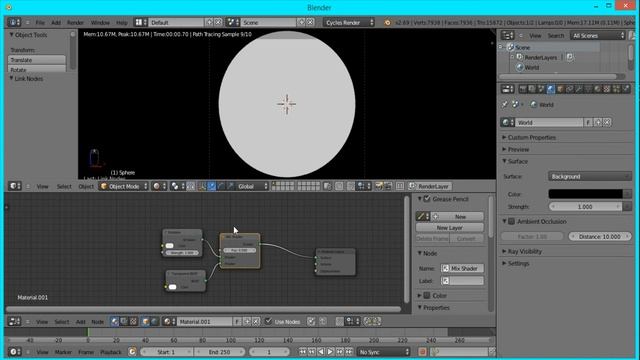This screenshot has height=360, width=640.
Task: Select the translate manipulator arrow icon
Action: point(211,187)
